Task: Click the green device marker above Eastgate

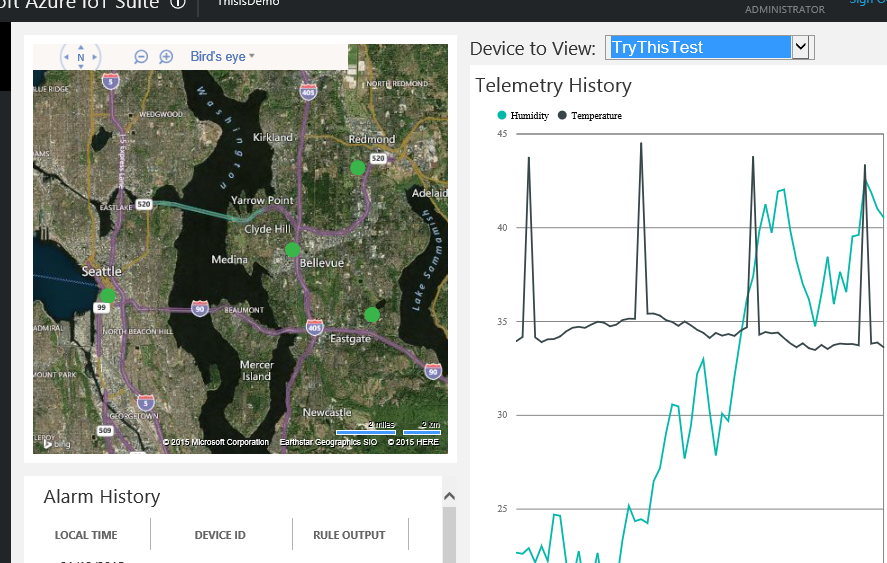Action: click(372, 315)
